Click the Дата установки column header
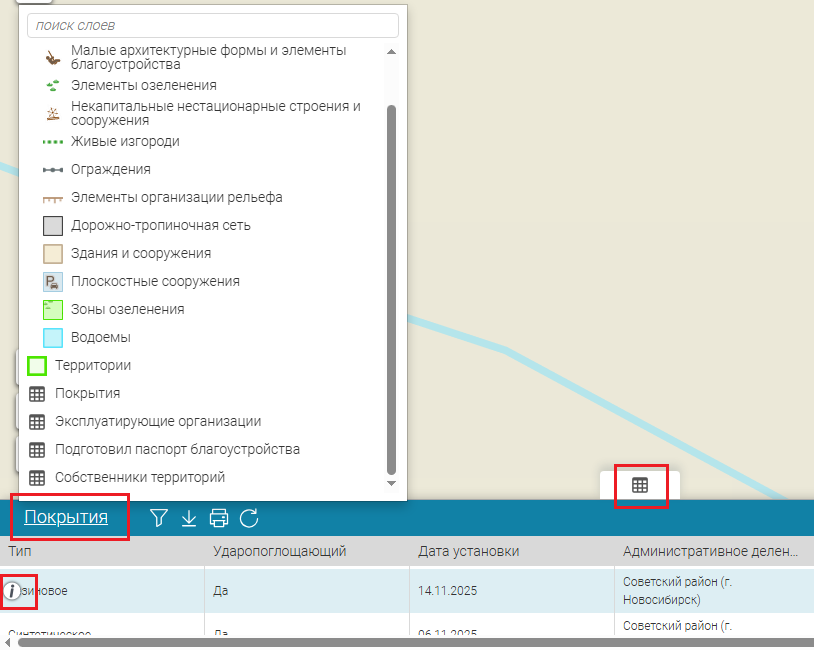814x669 pixels. tap(511, 551)
